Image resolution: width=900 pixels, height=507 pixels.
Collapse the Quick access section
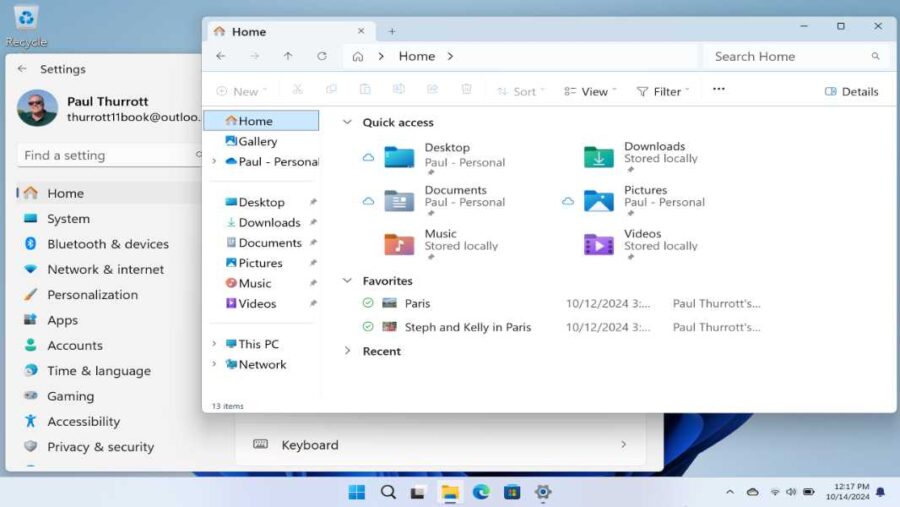click(348, 122)
